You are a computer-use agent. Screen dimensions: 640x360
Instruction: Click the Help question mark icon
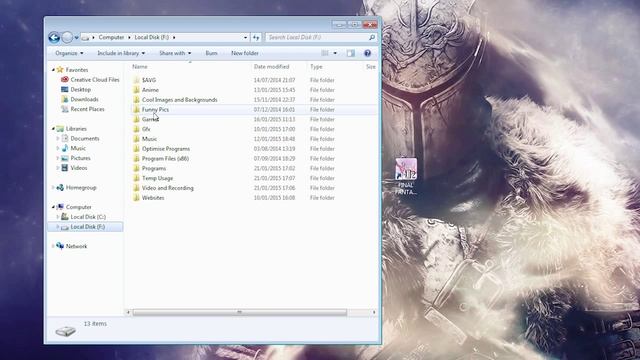tap(367, 53)
